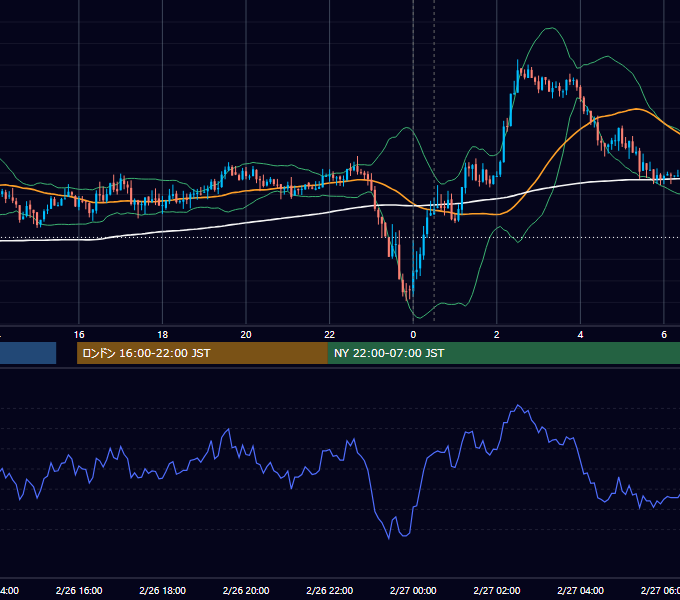Click the '6' hour label on price chart axis
The width and height of the screenshot is (680, 600).
pos(664,335)
